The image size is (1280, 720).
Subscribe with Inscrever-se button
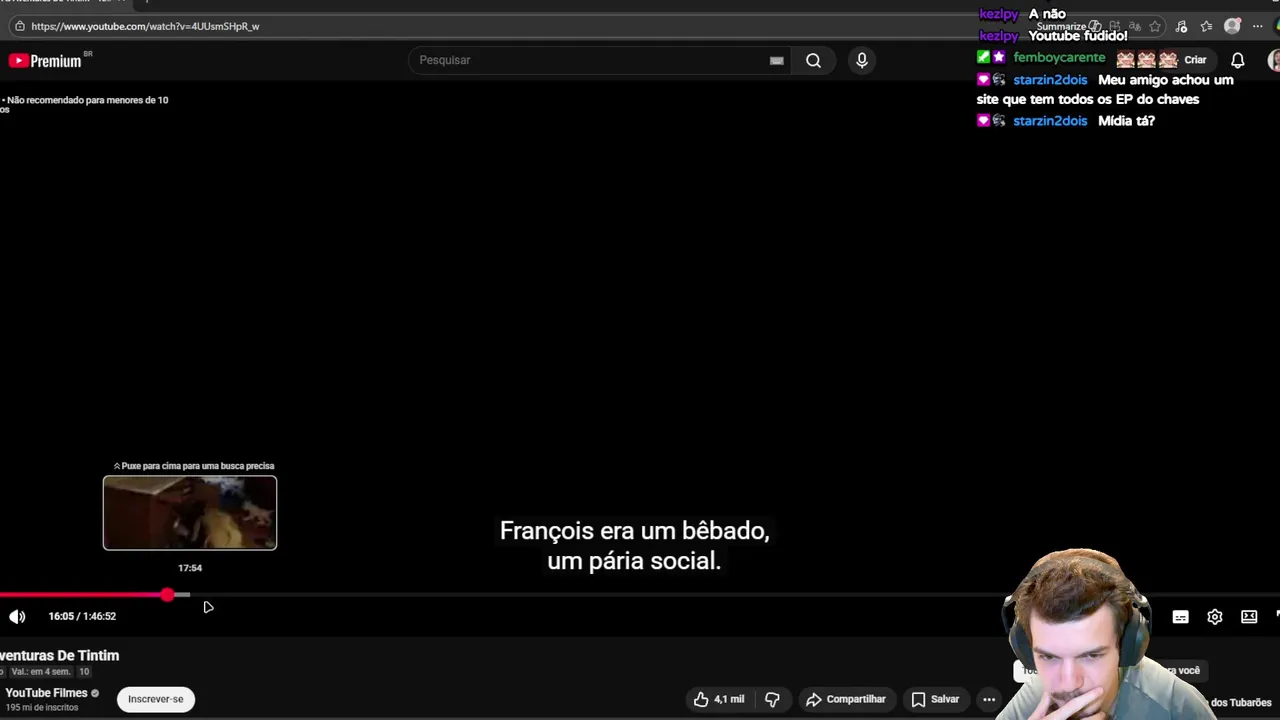(156, 699)
